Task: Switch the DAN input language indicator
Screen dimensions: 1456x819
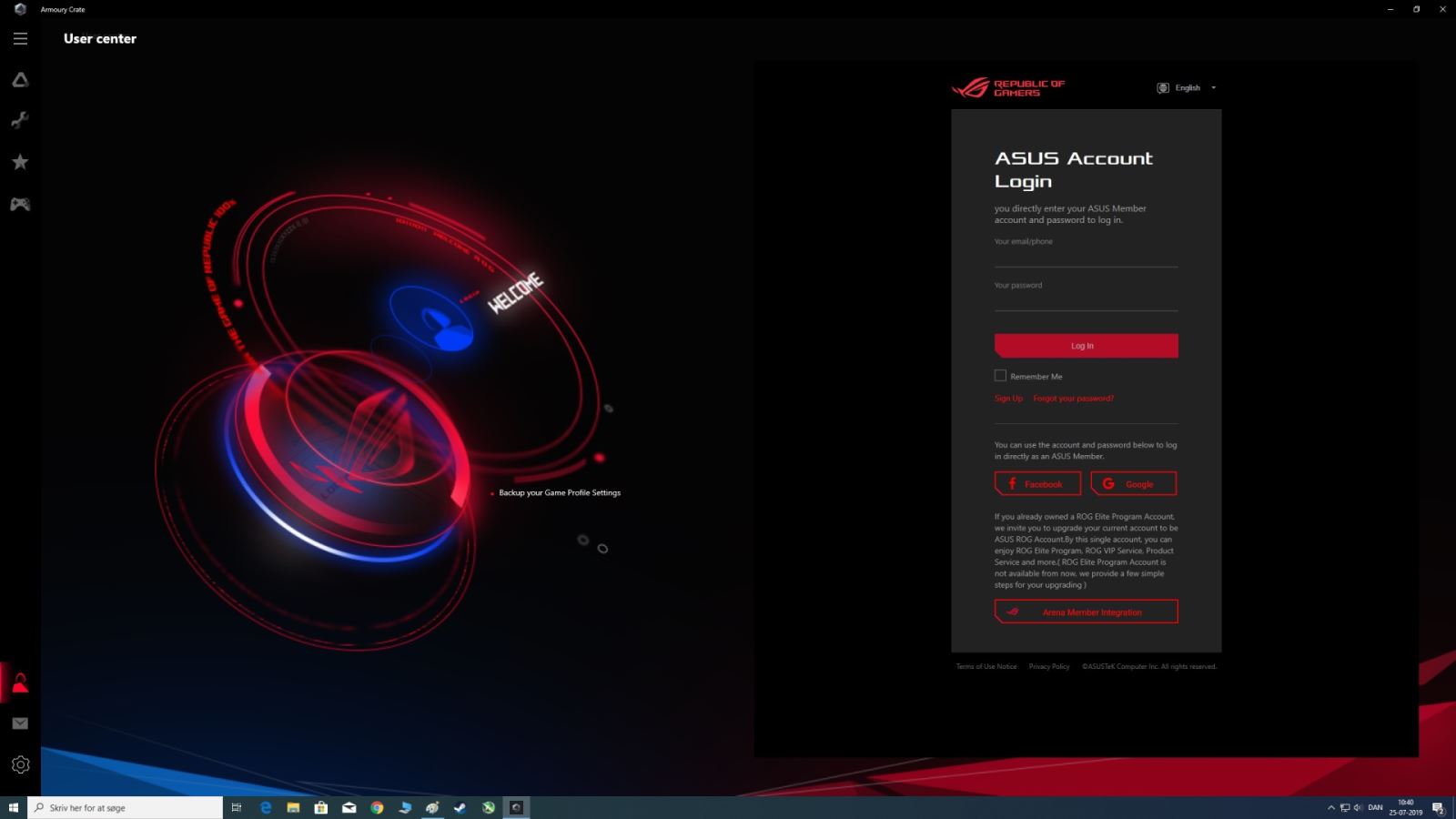Action: (1375, 807)
